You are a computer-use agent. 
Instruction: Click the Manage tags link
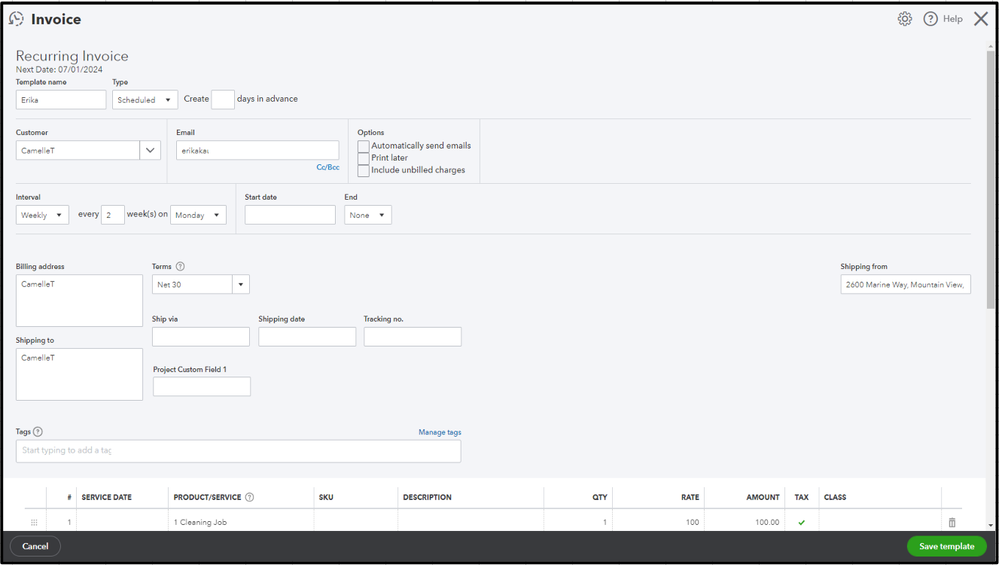point(439,432)
